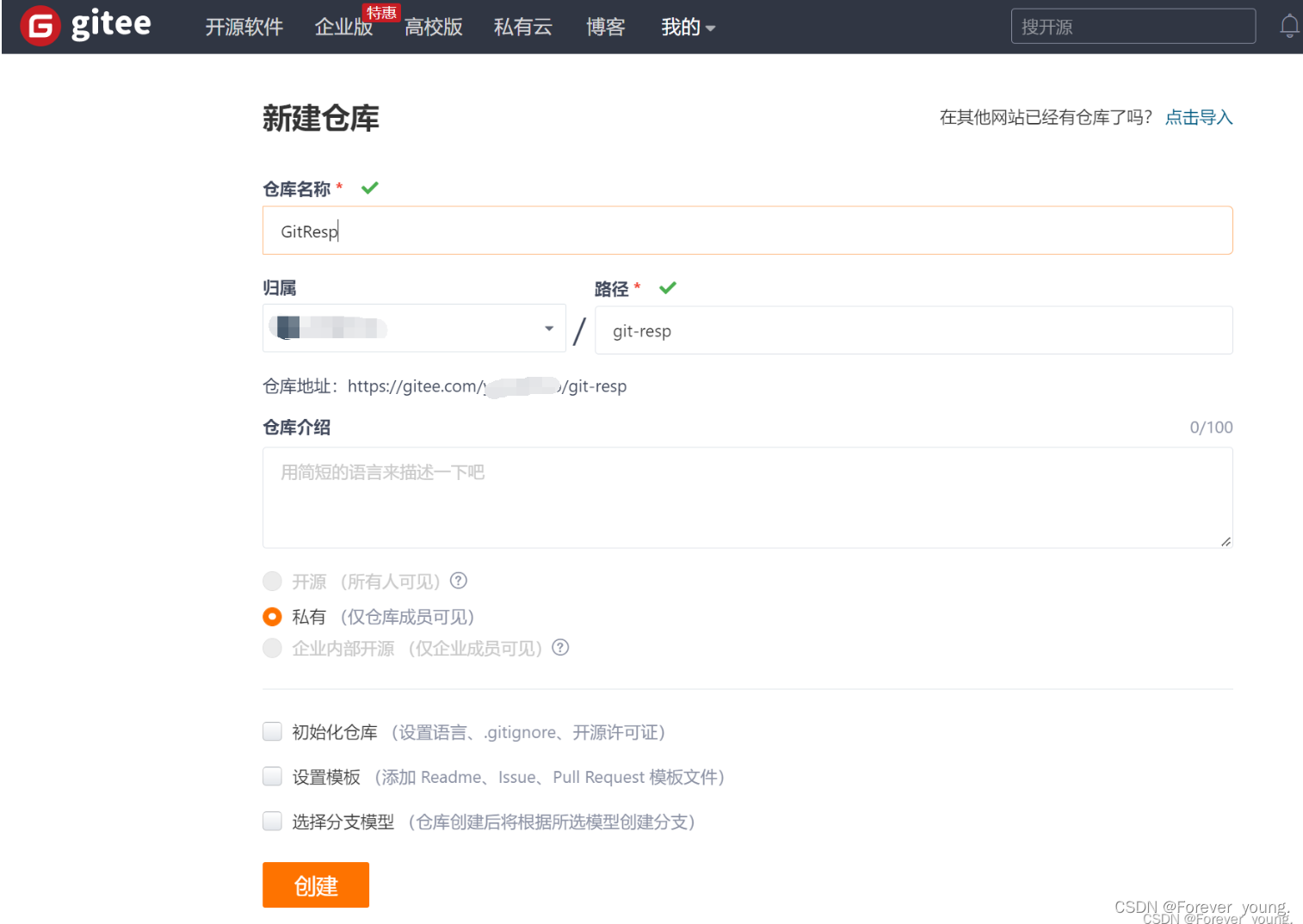1303x924 pixels.
Task: Click the help icon beside 企业内部开源 option
Action: (x=560, y=647)
